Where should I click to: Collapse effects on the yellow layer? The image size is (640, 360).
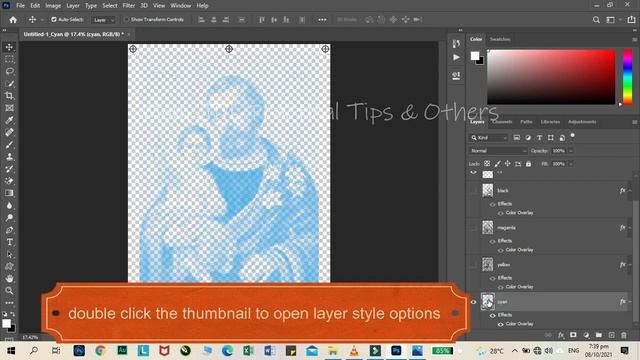click(630, 265)
